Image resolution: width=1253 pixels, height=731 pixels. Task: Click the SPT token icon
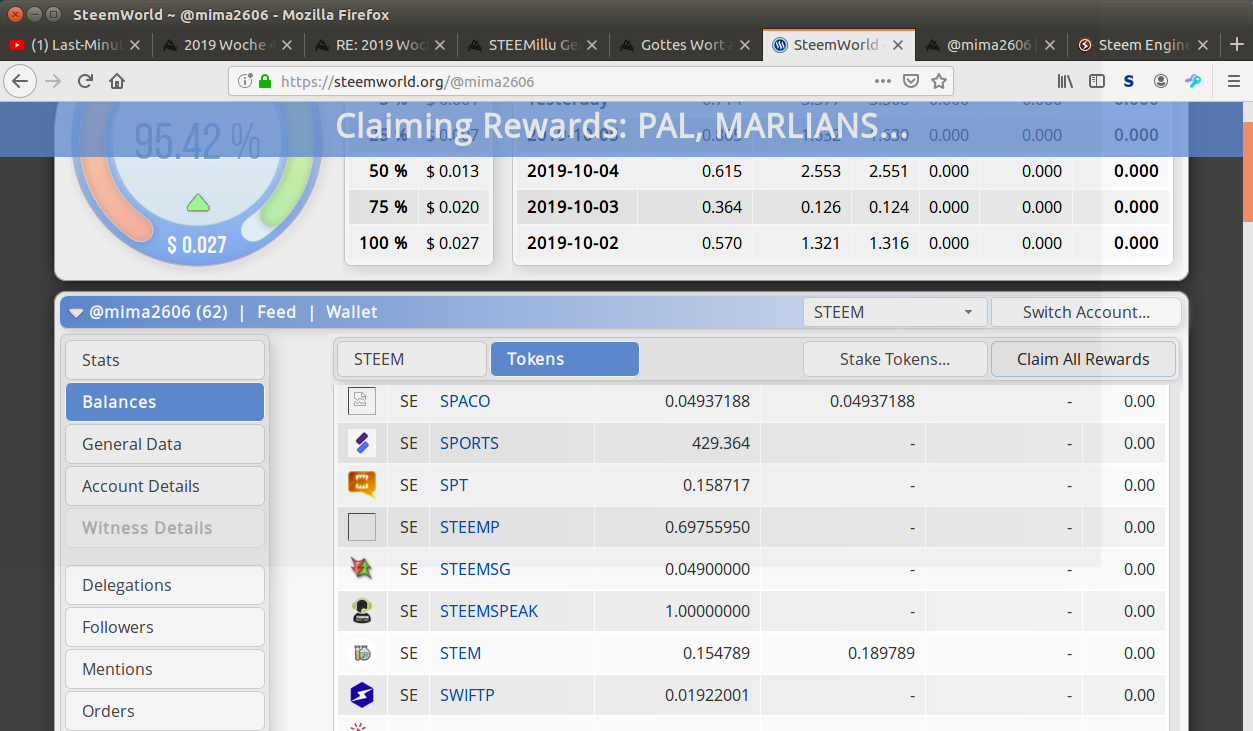coord(361,485)
